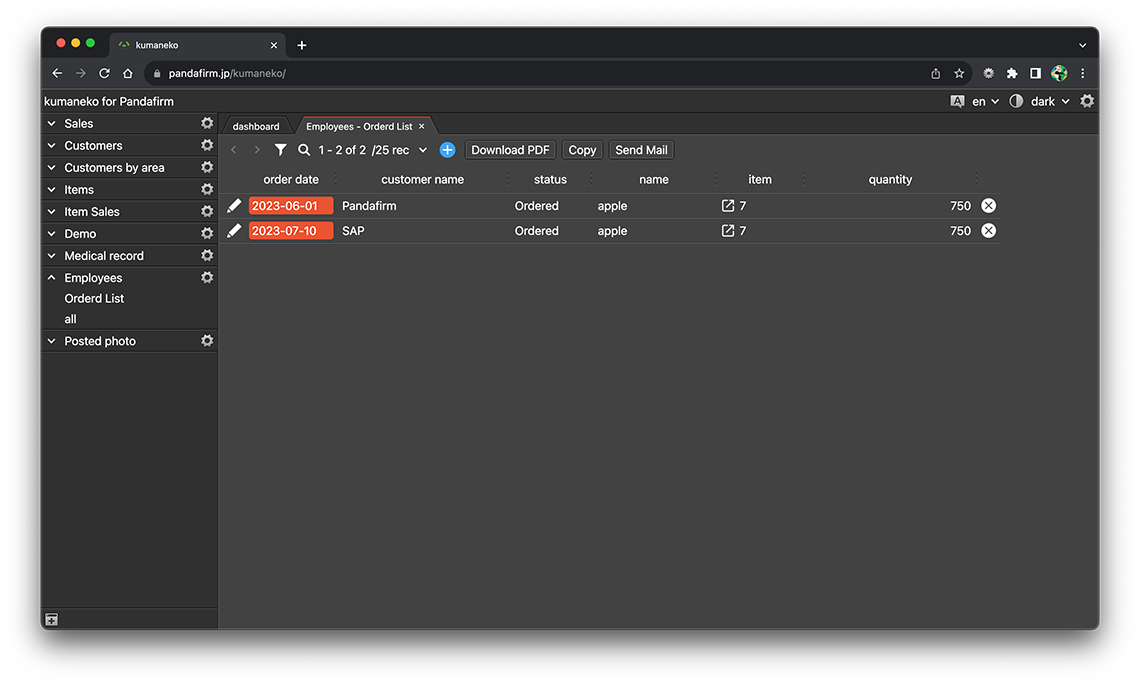Click the red 2023-06-01 order date cell

(x=290, y=206)
